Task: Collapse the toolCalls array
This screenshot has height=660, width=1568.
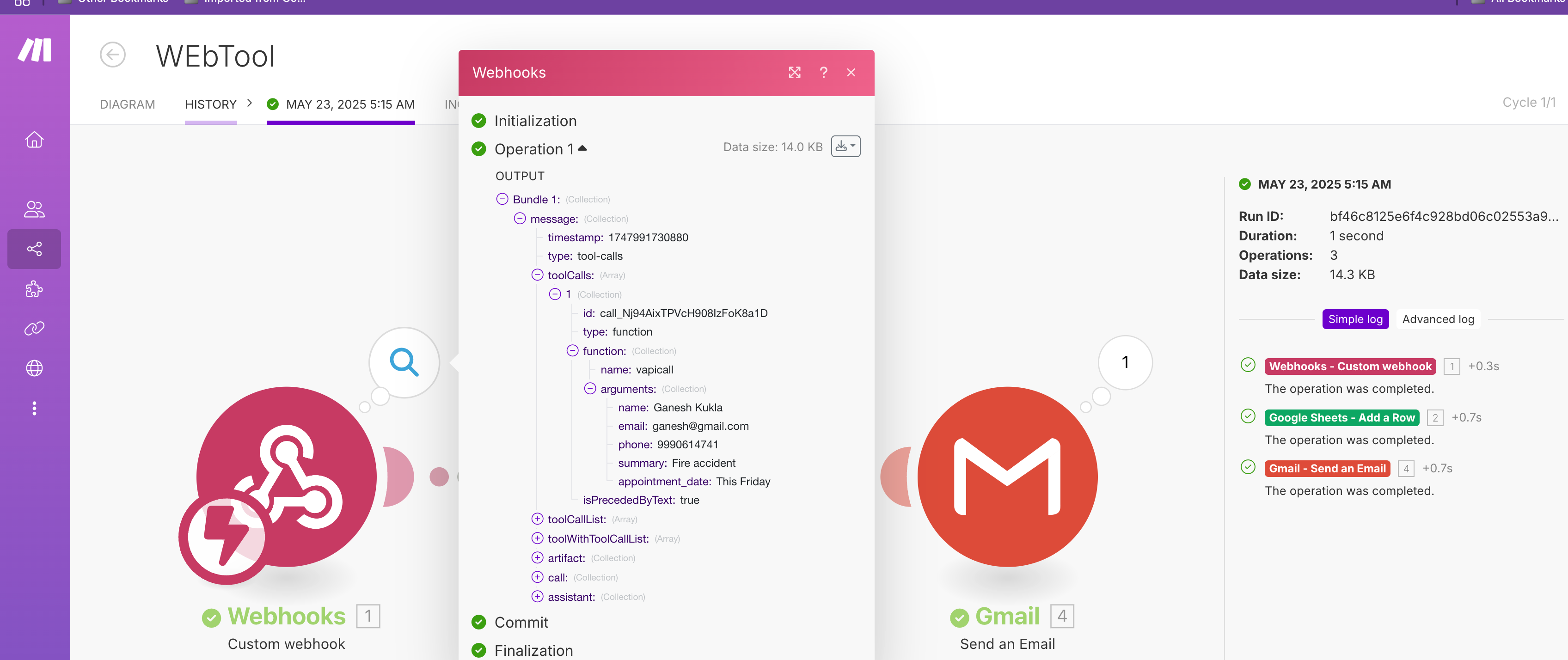Action: pyautogui.click(x=538, y=275)
